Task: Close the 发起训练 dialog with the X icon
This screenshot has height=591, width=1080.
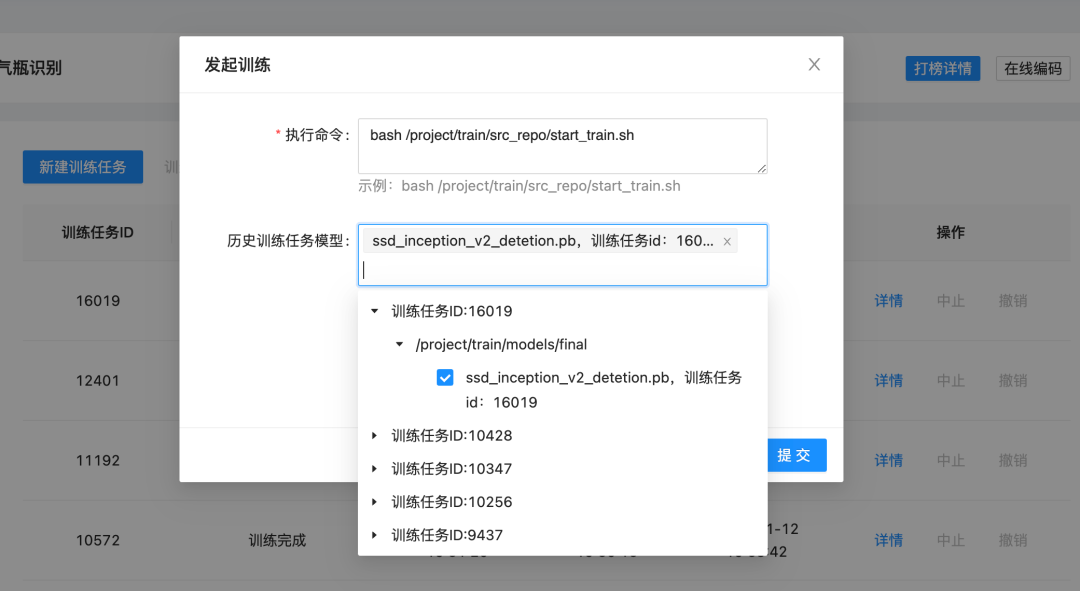Action: [x=814, y=64]
